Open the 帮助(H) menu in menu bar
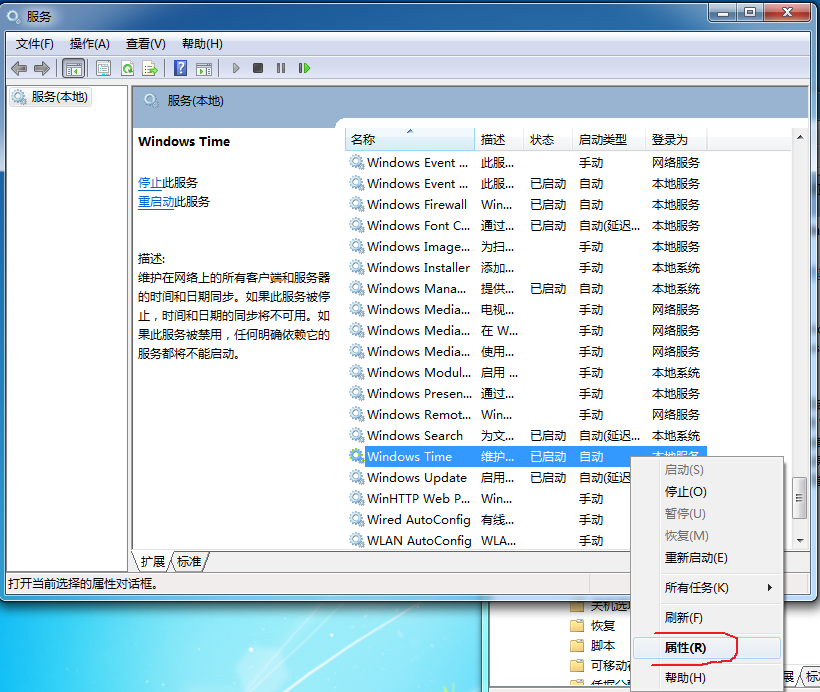This screenshot has height=692, width=820. click(x=202, y=44)
